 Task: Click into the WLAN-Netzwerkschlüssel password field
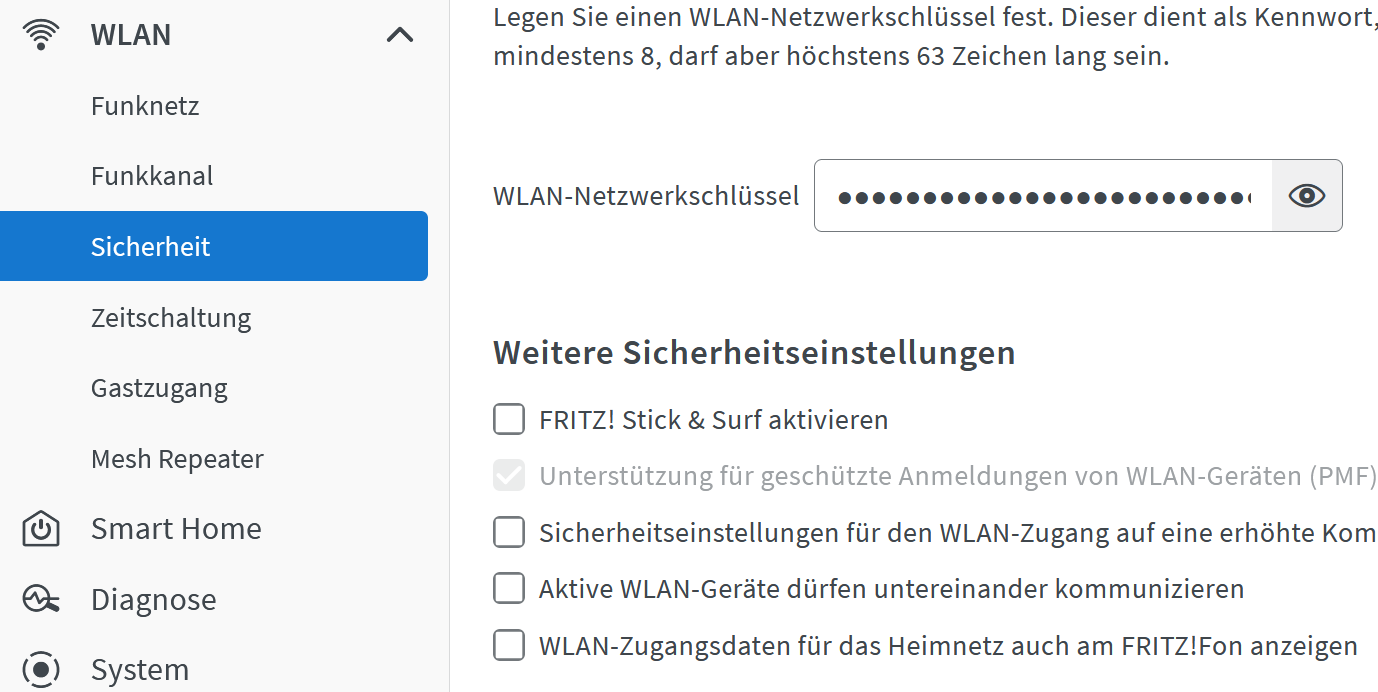point(1043,196)
